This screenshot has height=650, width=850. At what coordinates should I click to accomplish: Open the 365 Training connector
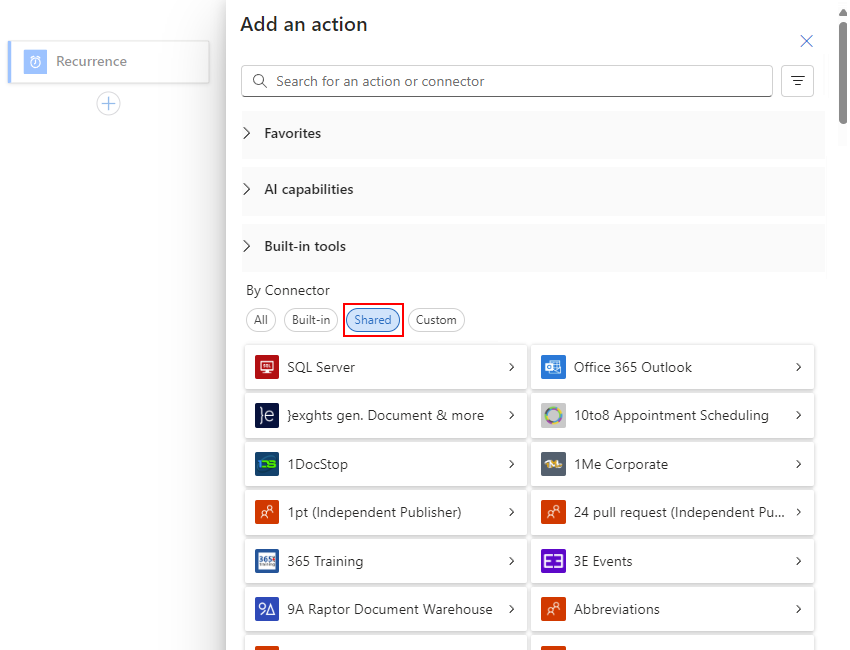pos(385,561)
